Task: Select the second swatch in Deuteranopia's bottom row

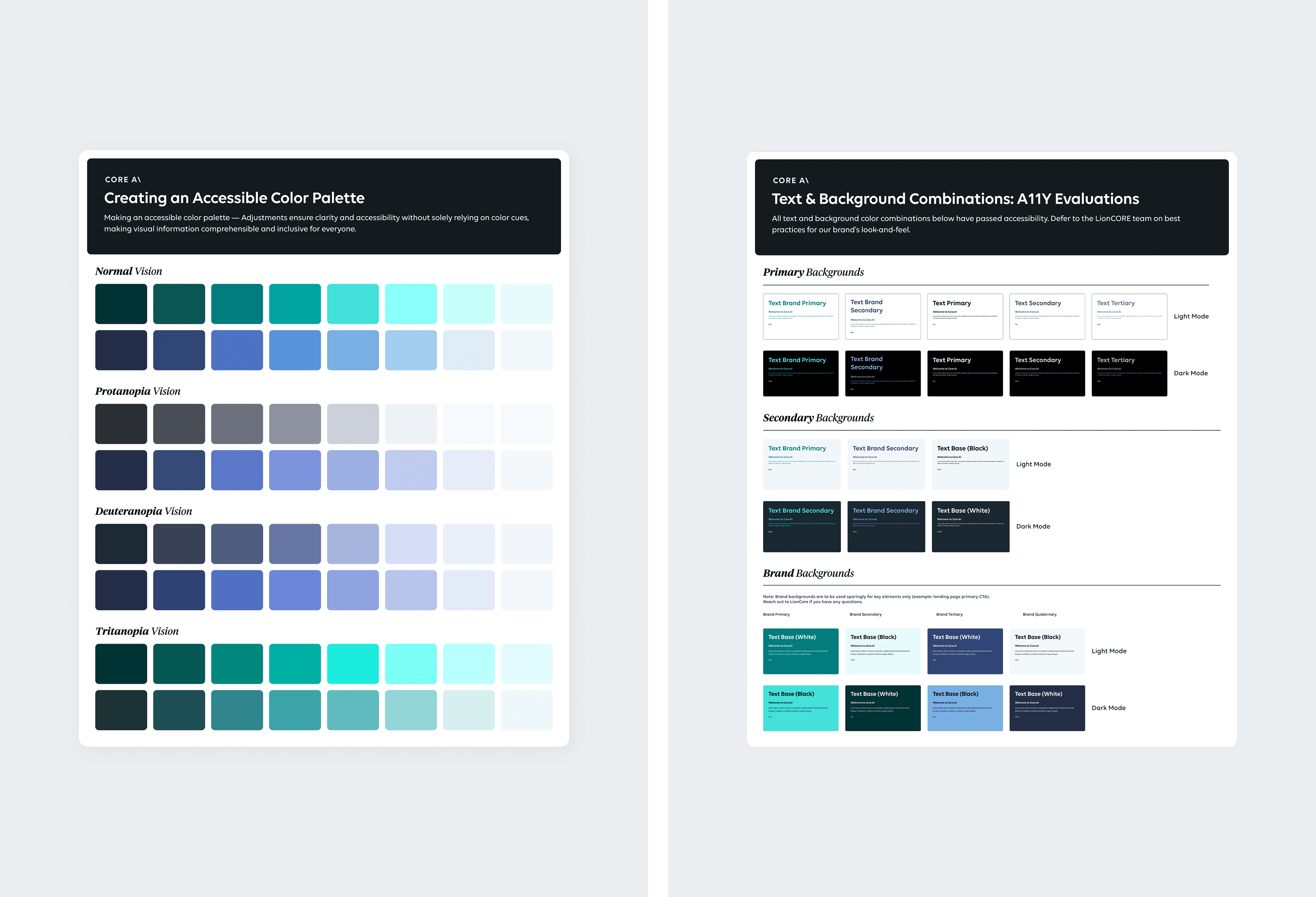Action: [x=179, y=590]
